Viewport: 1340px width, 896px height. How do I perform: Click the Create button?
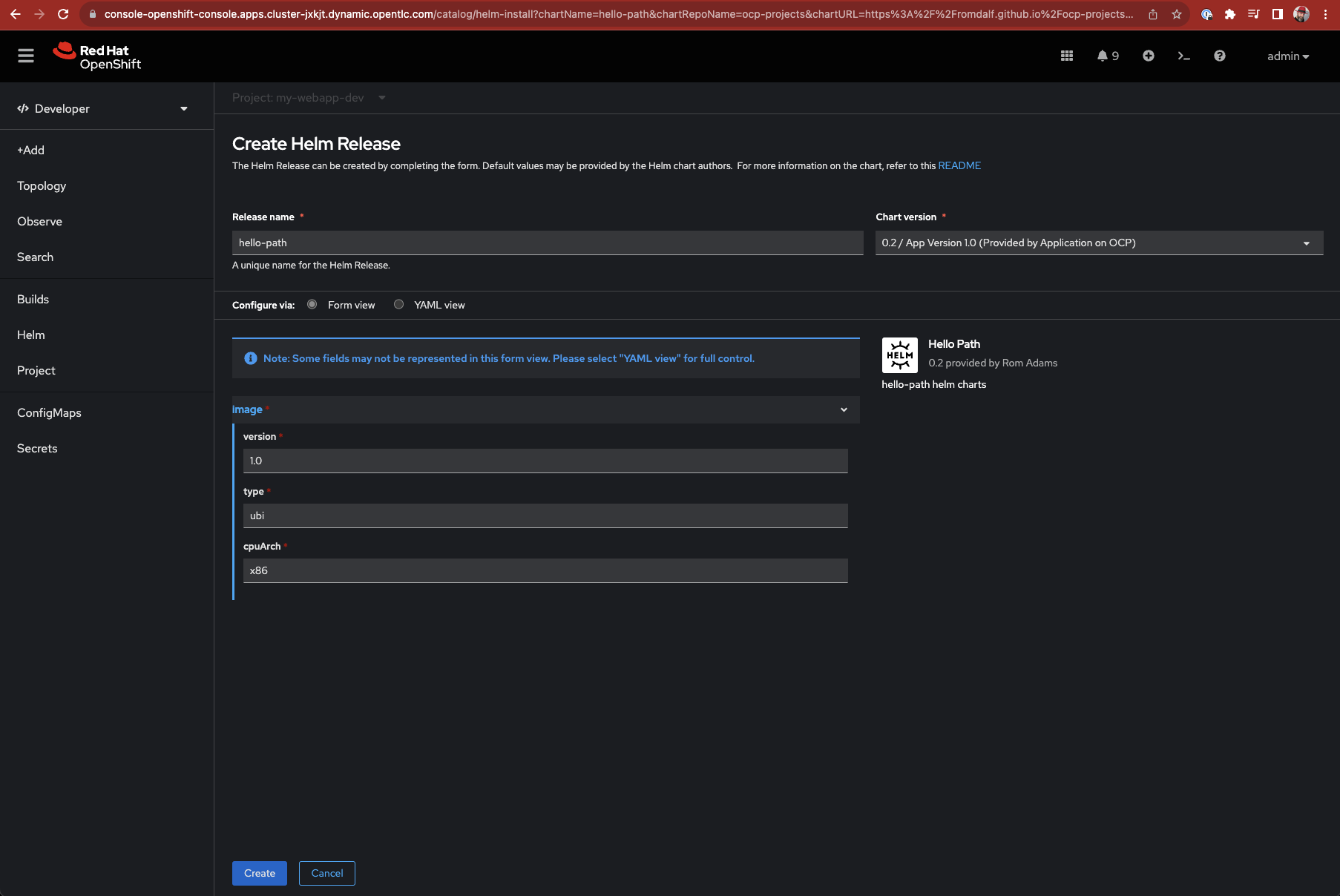[259, 873]
